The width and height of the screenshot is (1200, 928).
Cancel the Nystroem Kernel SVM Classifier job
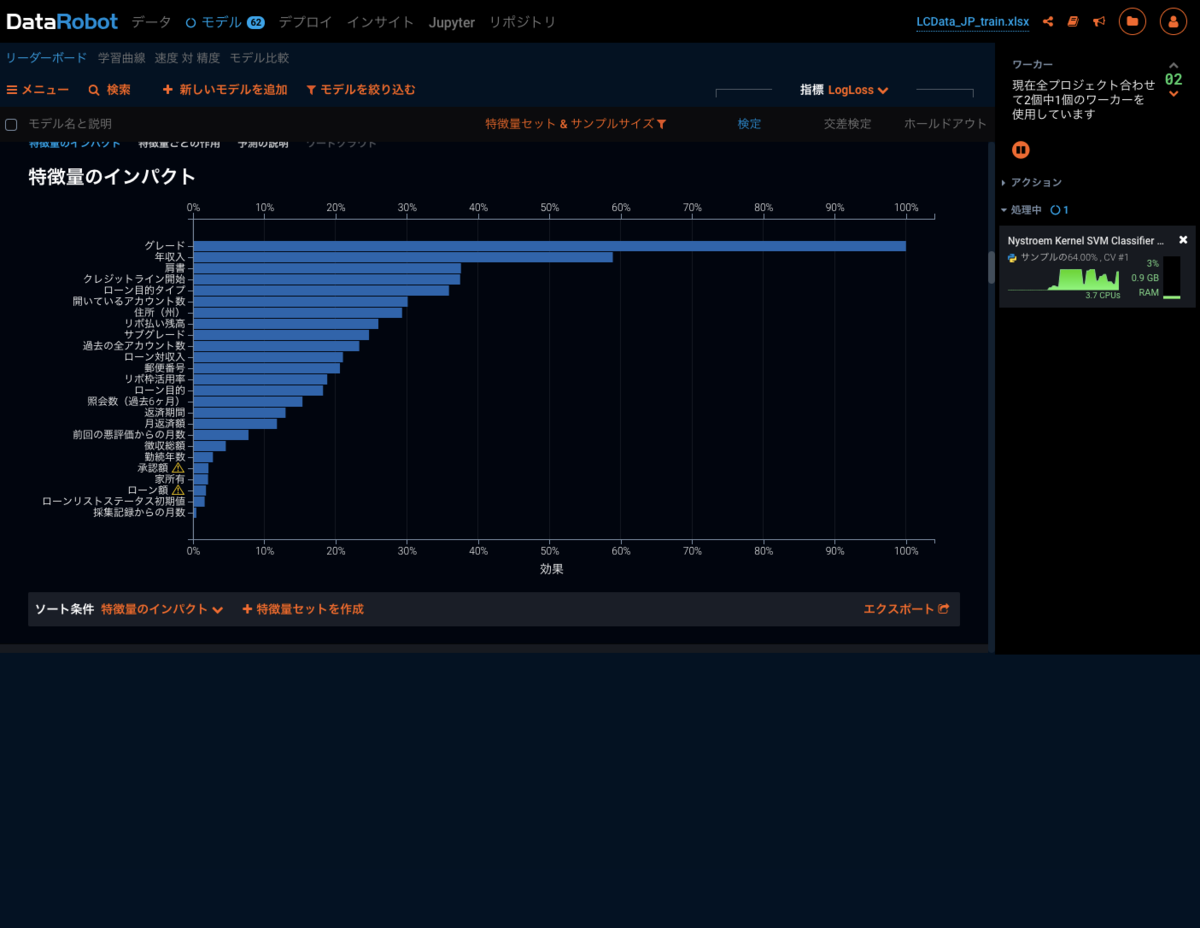click(x=1183, y=240)
